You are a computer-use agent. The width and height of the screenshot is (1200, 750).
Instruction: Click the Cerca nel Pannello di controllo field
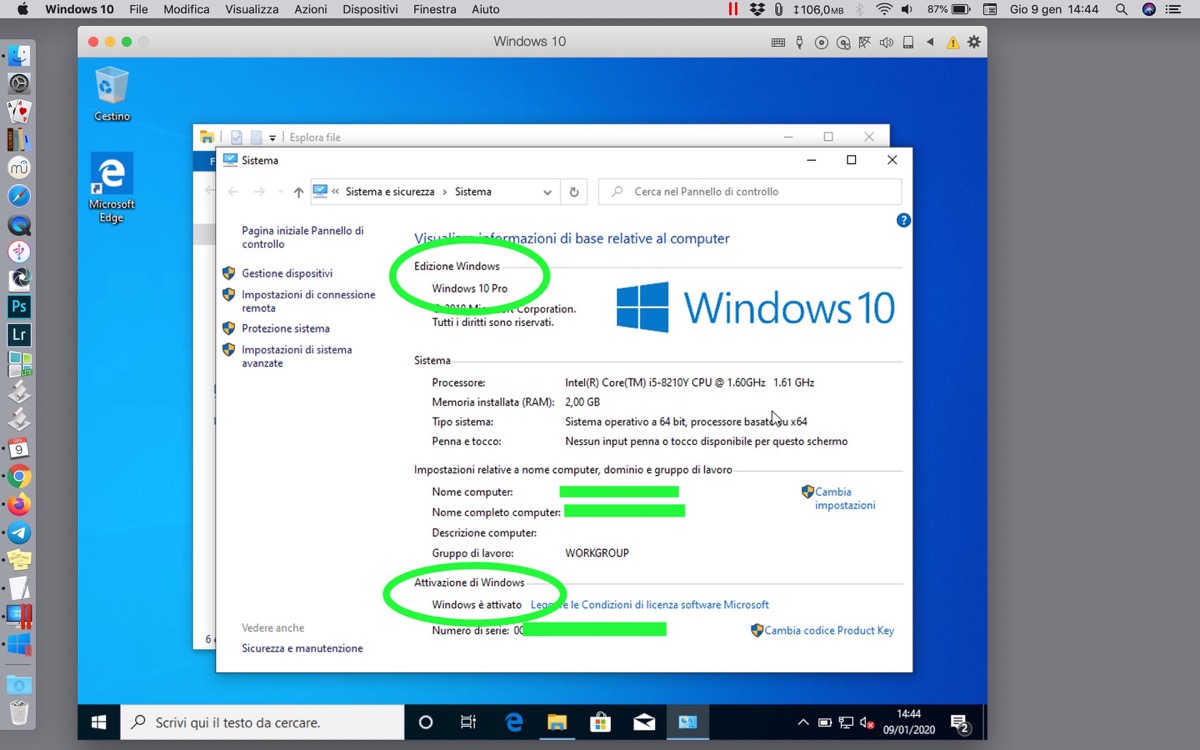[x=750, y=191]
